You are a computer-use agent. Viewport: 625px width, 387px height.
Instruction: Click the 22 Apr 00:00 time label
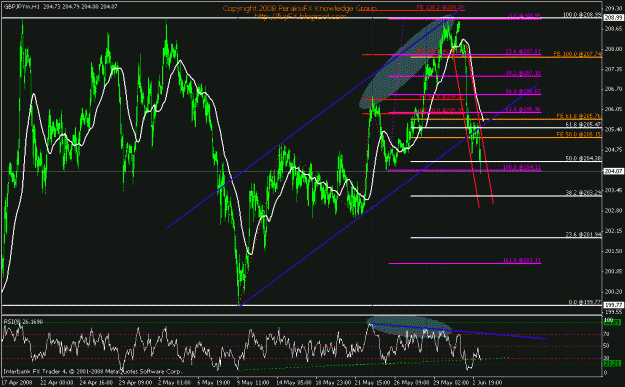(56, 383)
